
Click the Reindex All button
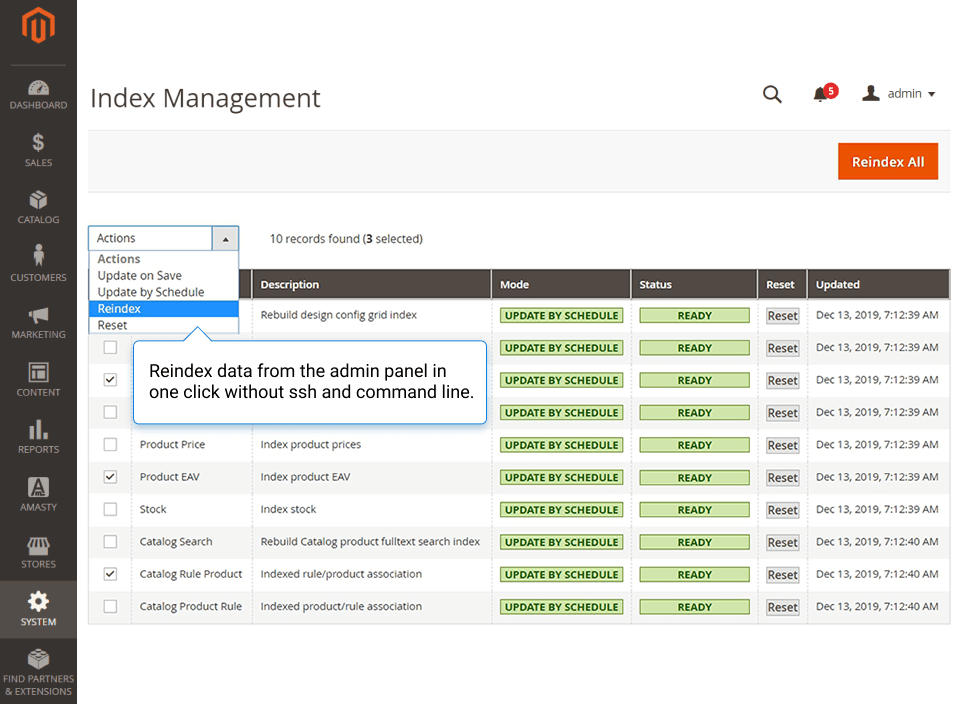(888, 162)
